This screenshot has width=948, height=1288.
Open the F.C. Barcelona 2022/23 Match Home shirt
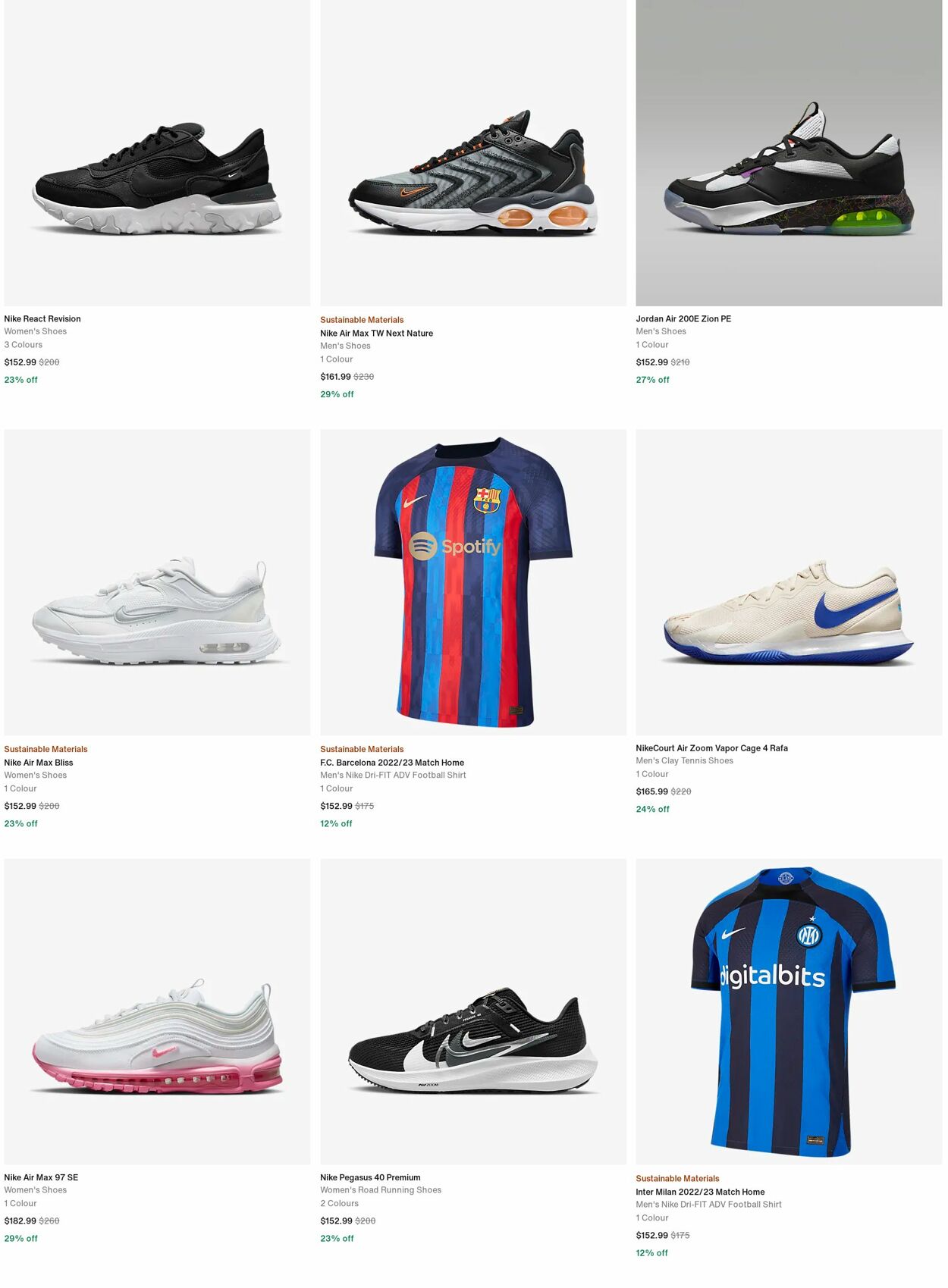point(392,762)
